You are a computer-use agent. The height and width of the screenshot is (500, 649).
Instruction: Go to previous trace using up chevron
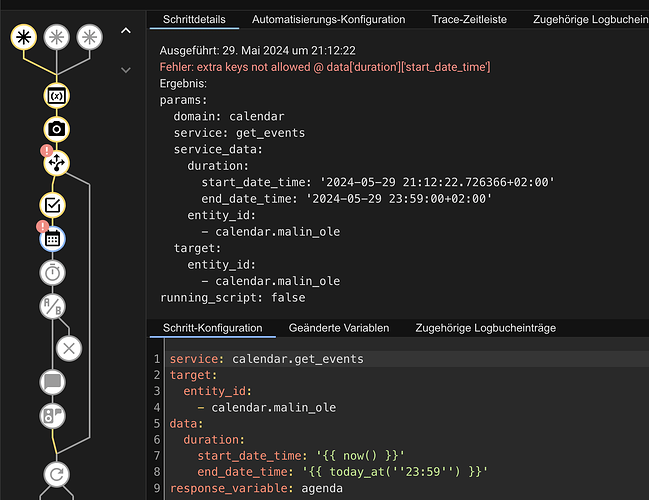[126, 31]
